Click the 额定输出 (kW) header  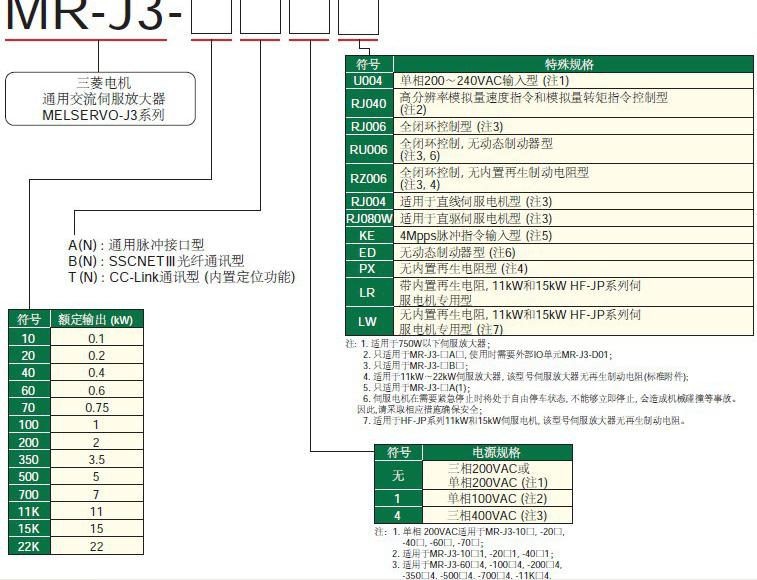[97, 319]
